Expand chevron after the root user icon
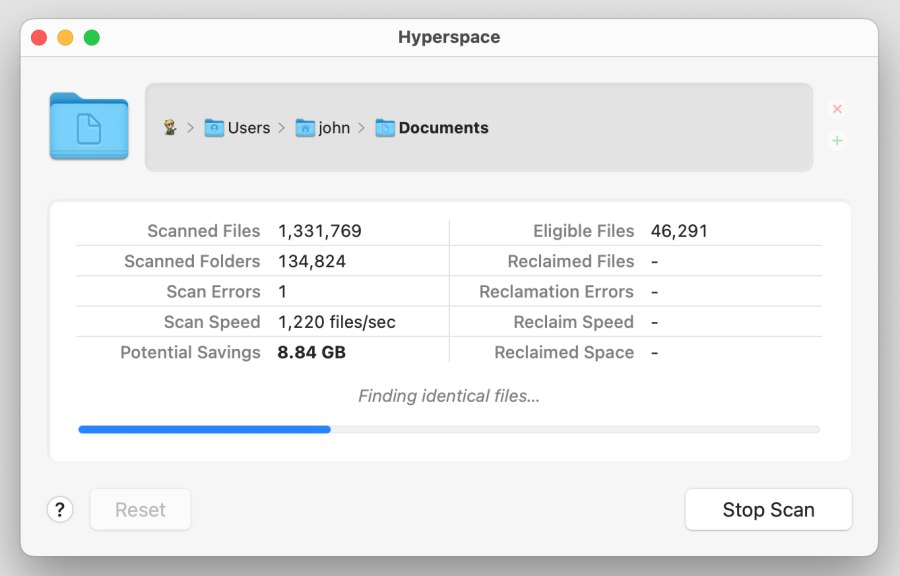This screenshot has height=576, width=900. click(x=191, y=127)
